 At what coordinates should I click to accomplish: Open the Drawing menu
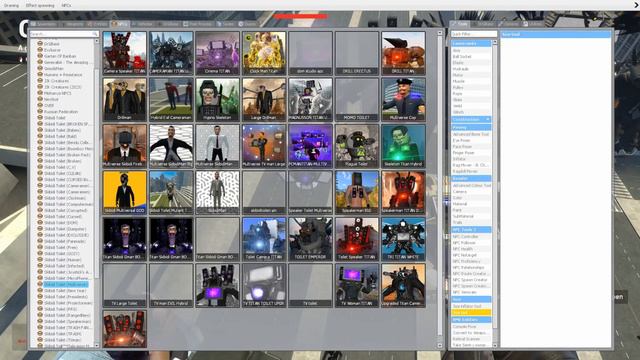11,5
